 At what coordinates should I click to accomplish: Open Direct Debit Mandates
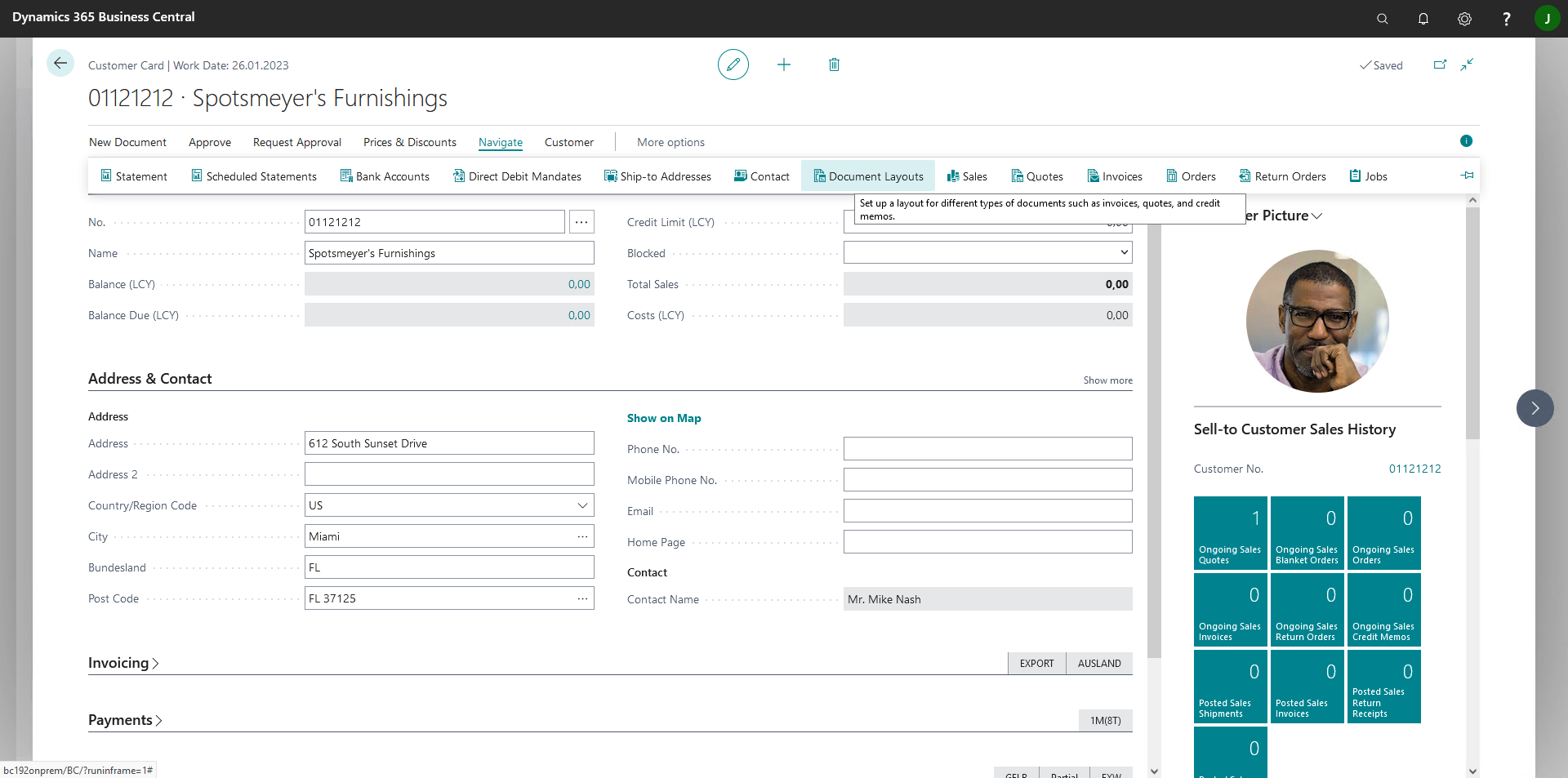click(x=518, y=176)
